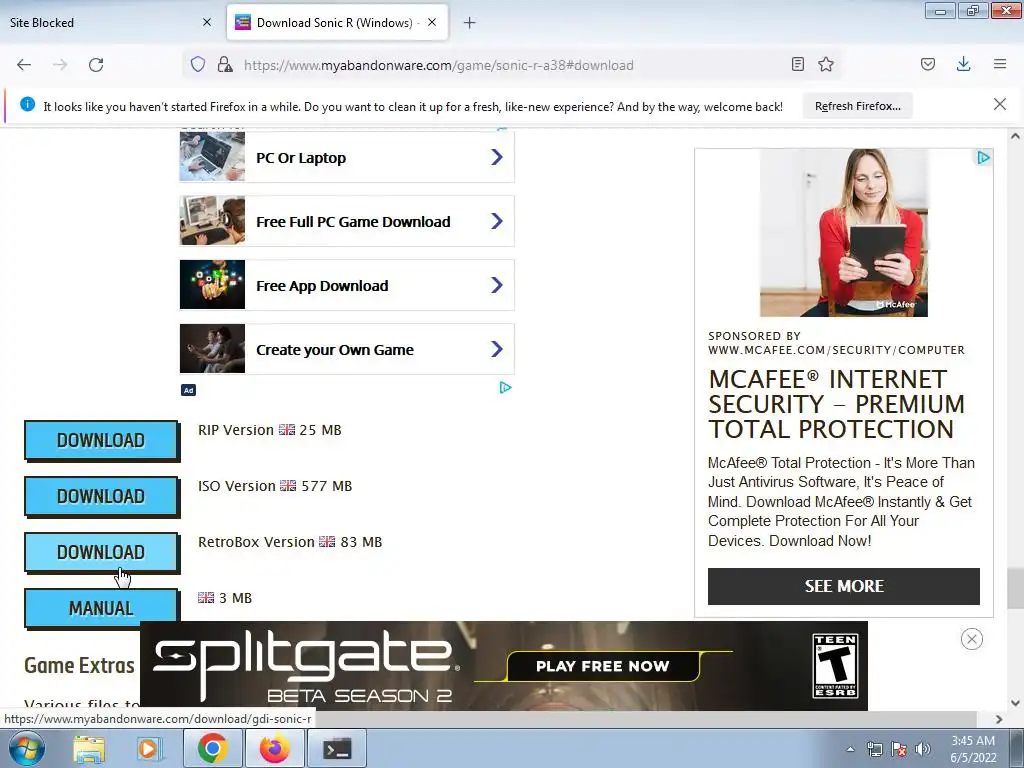The height and width of the screenshot is (768, 1024).
Task: Click the address bar URL field
Action: pyautogui.click(x=512, y=65)
